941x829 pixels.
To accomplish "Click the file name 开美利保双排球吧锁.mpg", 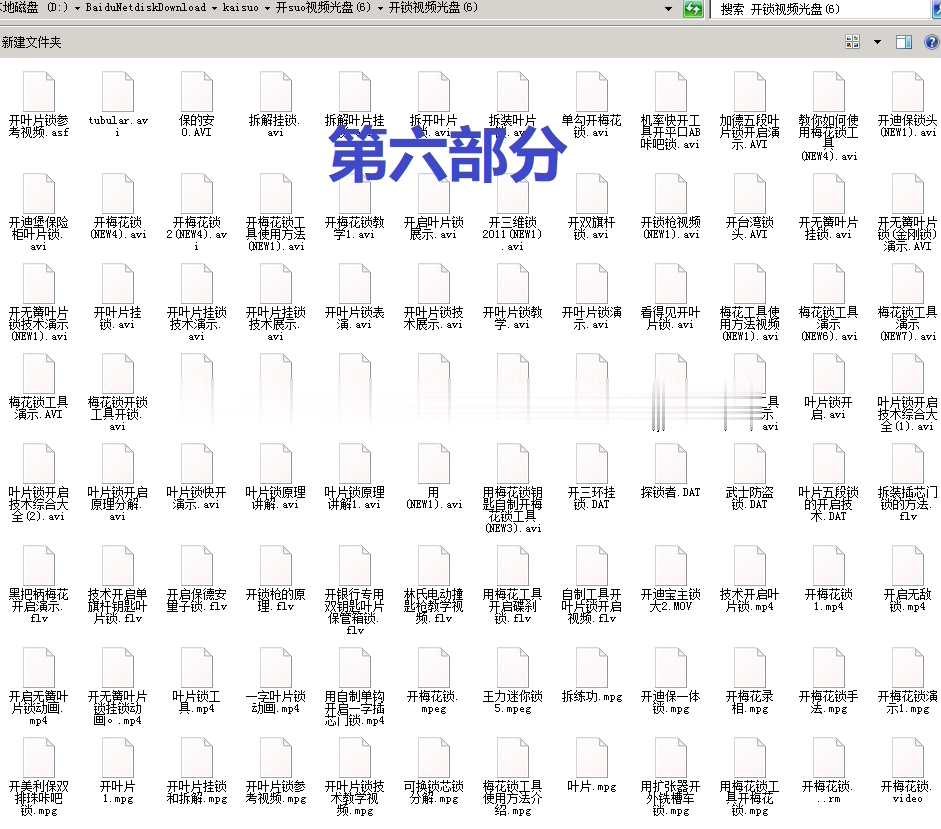I will point(38,798).
